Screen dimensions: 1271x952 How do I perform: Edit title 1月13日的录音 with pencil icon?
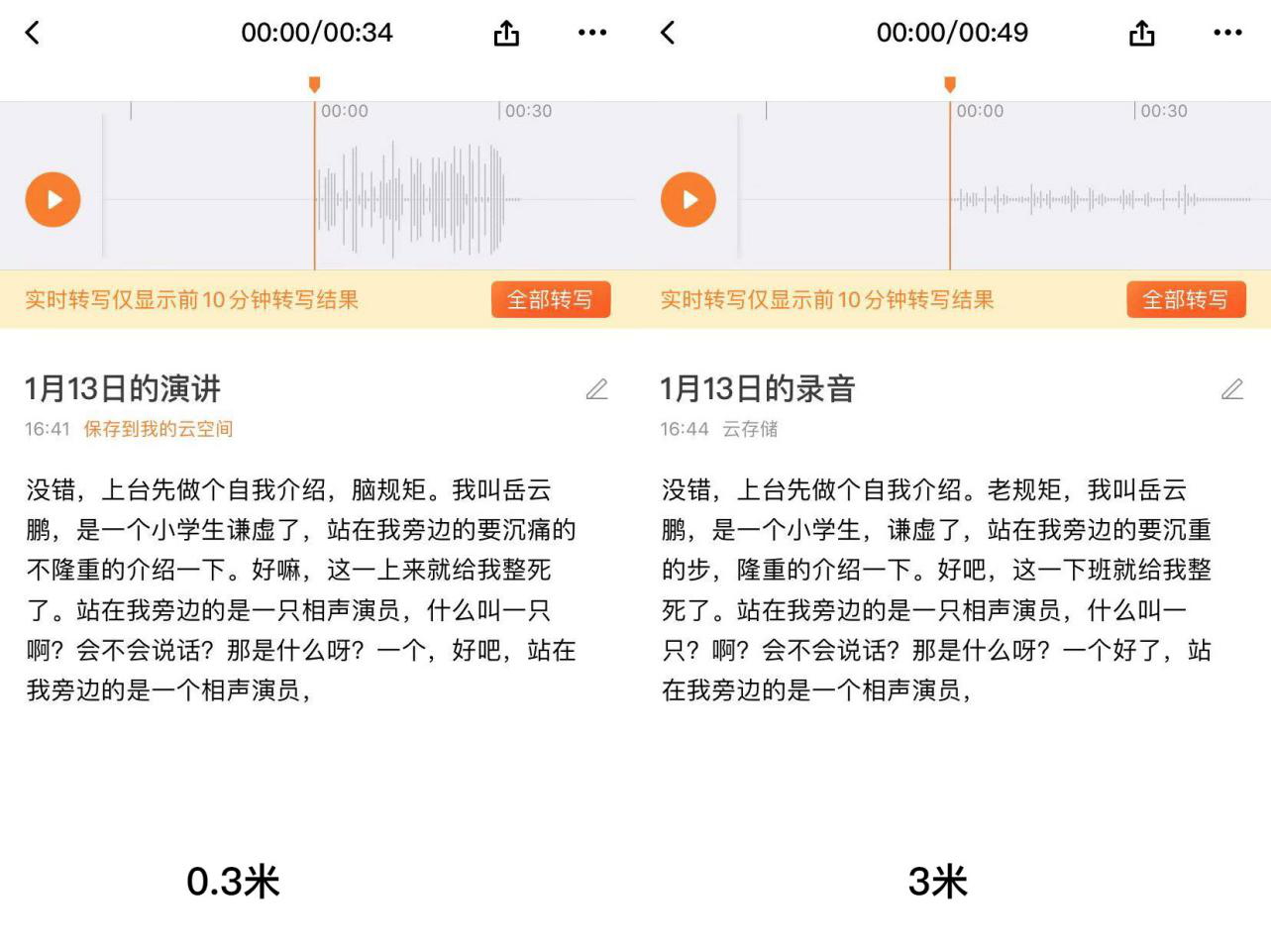tap(1231, 389)
